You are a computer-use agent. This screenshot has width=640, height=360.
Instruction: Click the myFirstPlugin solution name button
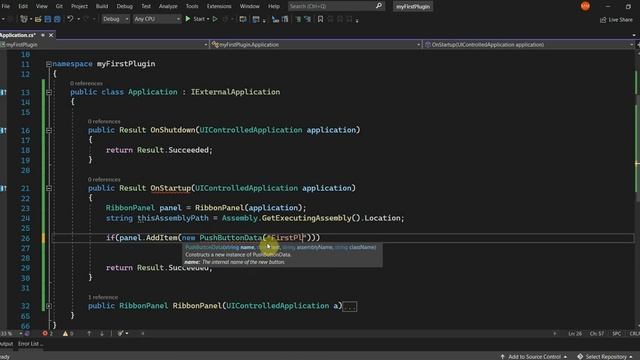point(413,7)
